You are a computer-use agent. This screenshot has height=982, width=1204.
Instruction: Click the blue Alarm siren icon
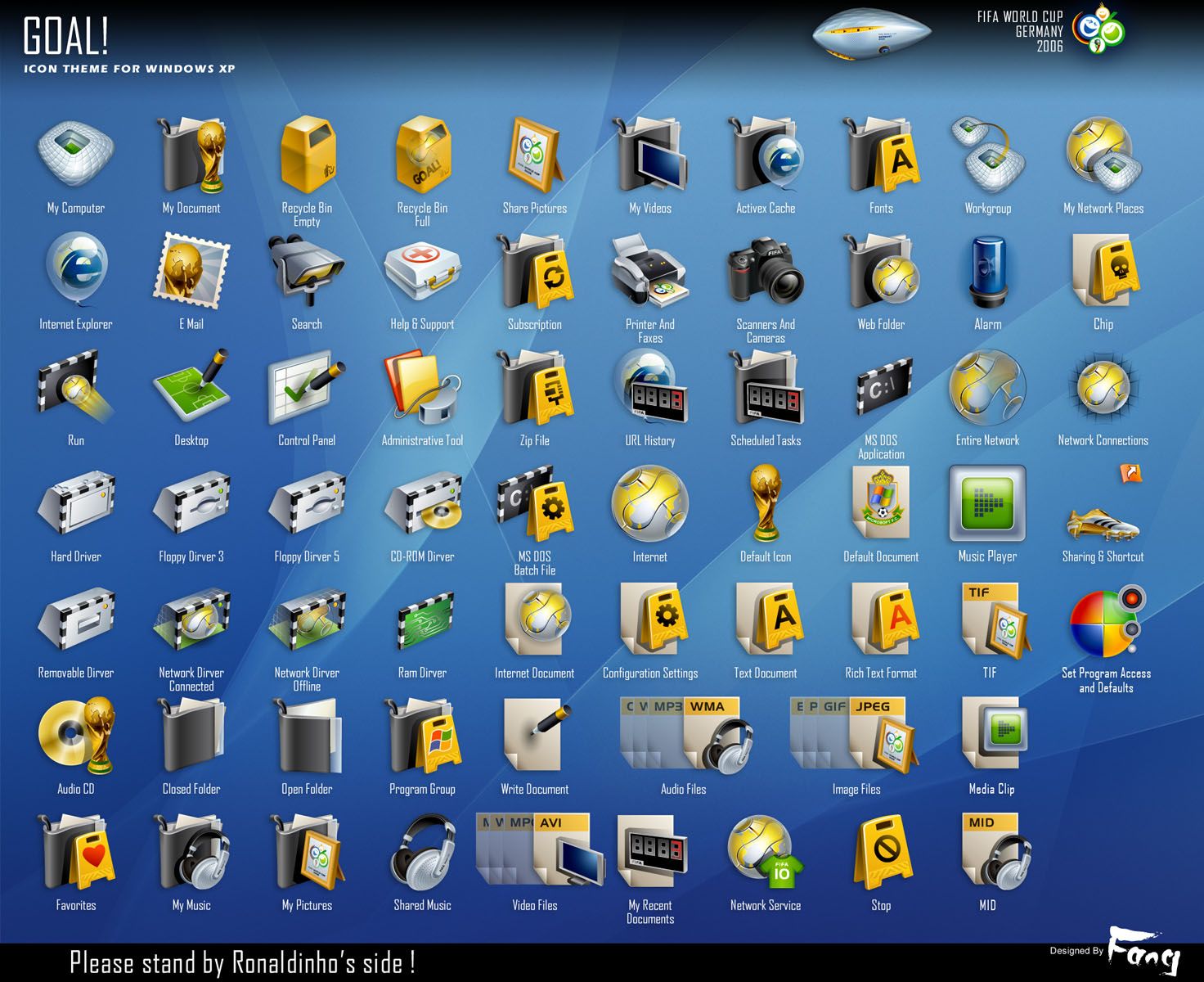coord(988,270)
